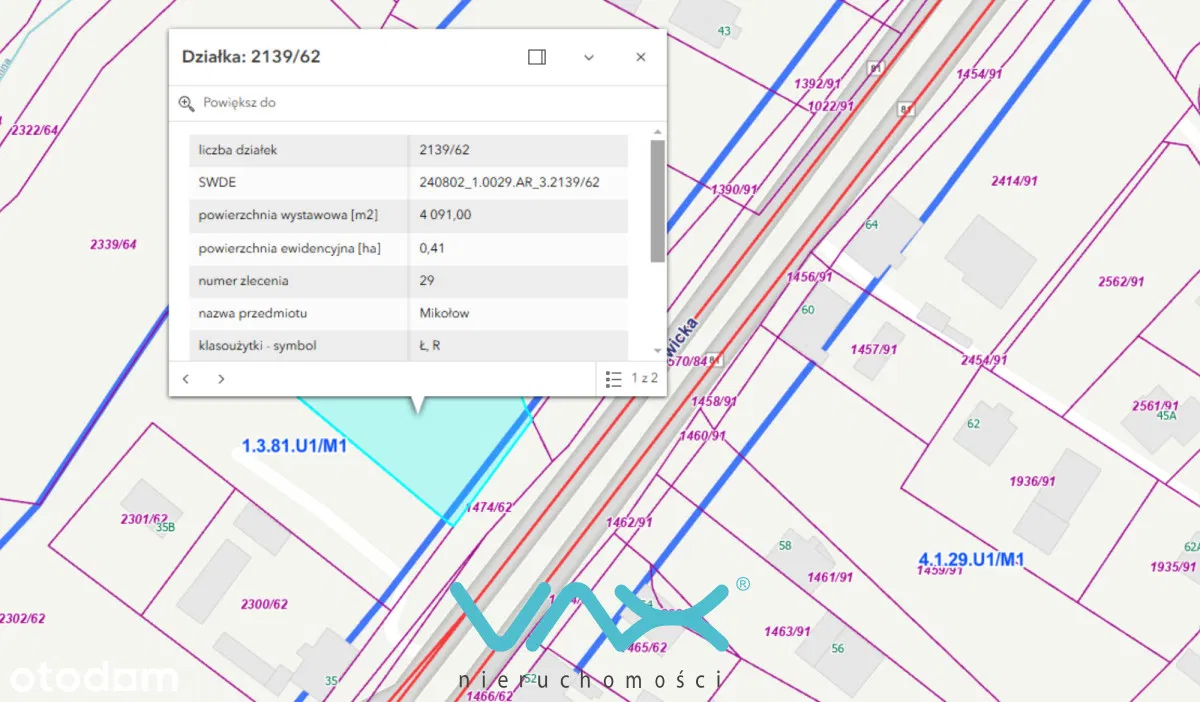Image resolution: width=1200 pixels, height=702 pixels.
Task: Select parcel 1936/91 on the map
Action: [1032, 481]
